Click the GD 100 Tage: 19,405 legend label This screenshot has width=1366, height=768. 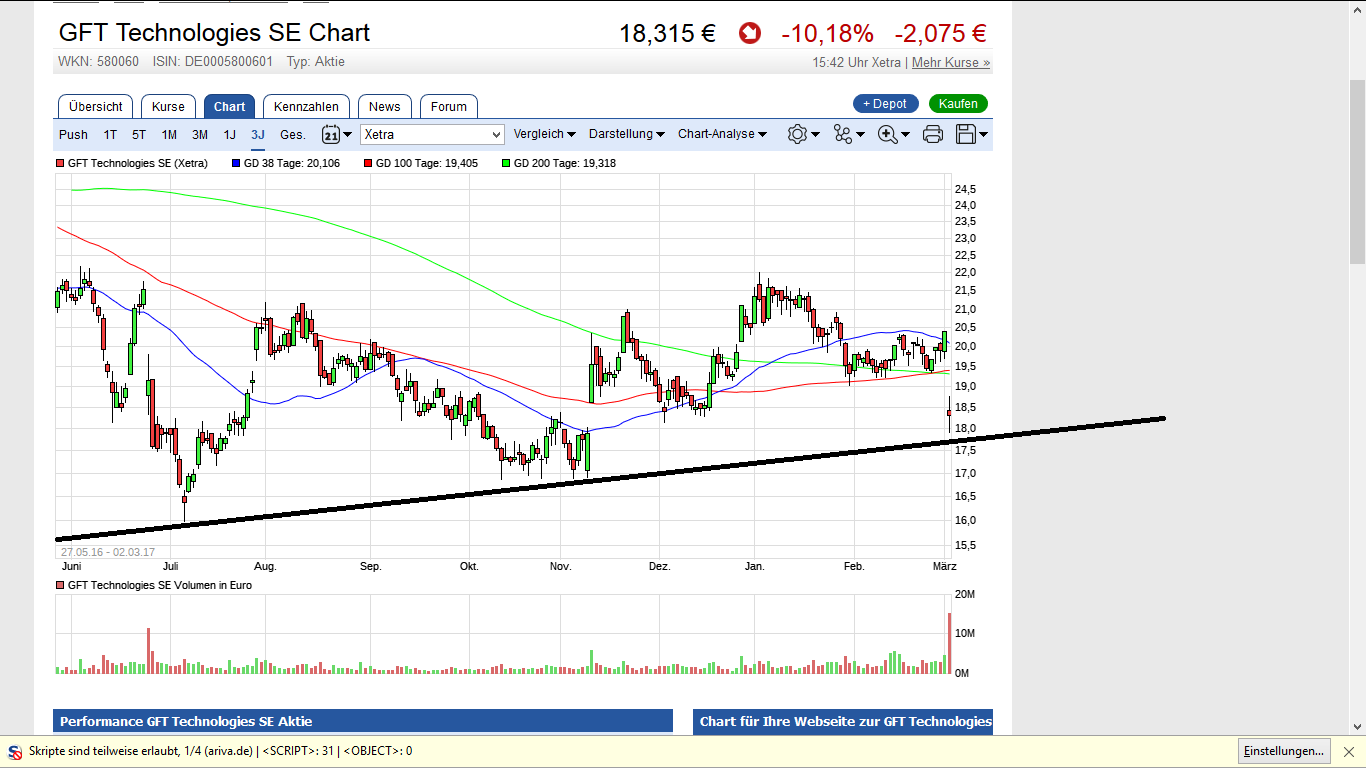click(427, 163)
